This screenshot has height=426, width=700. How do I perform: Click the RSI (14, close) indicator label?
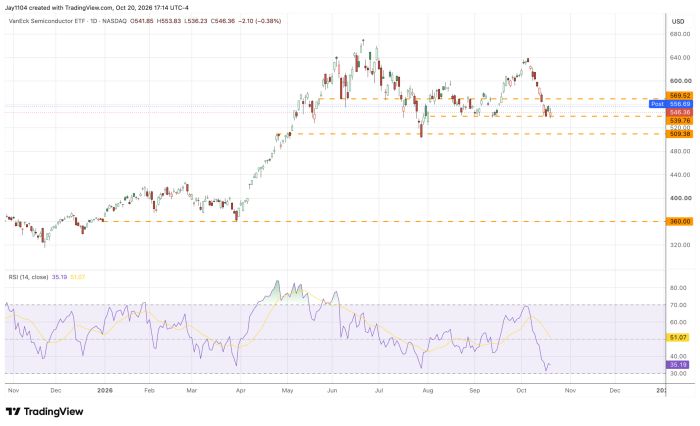click(x=28, y=277)
